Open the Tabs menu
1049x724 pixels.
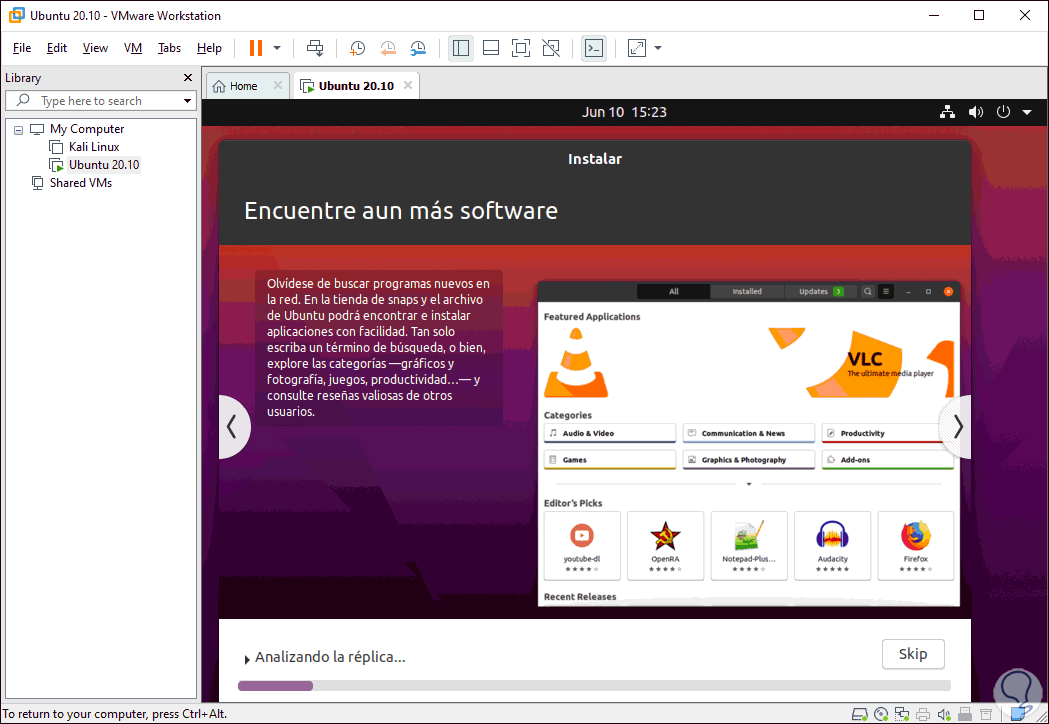click(169, 48)
